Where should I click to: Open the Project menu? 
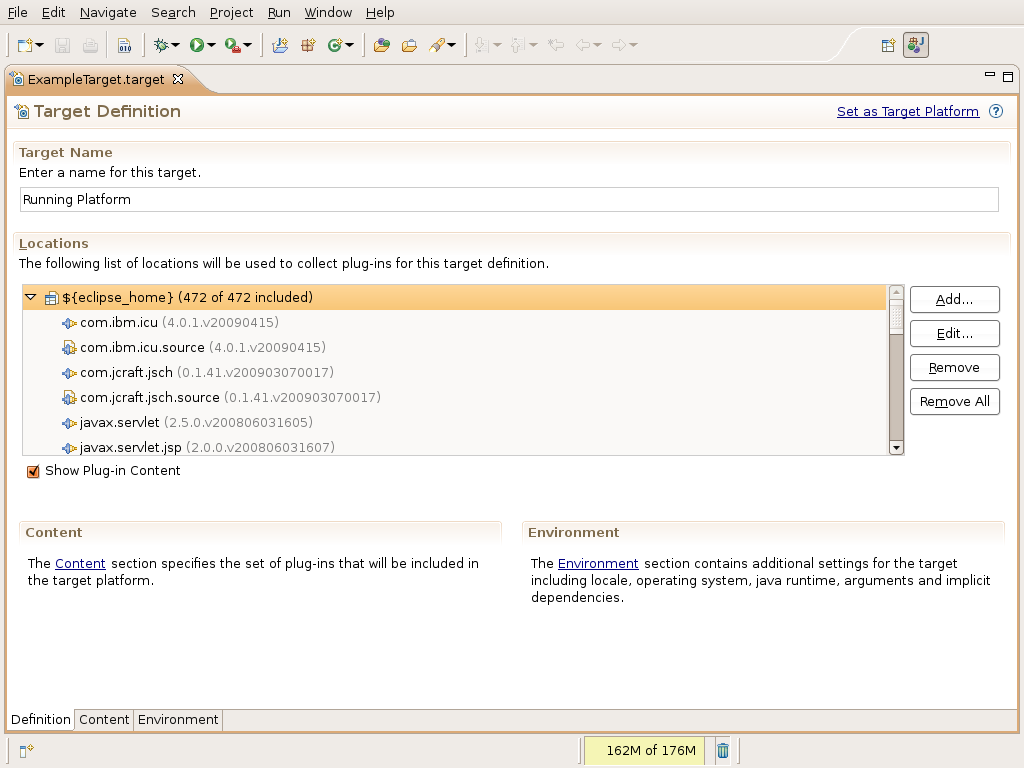pyautogui.click(x=231, y=12)
